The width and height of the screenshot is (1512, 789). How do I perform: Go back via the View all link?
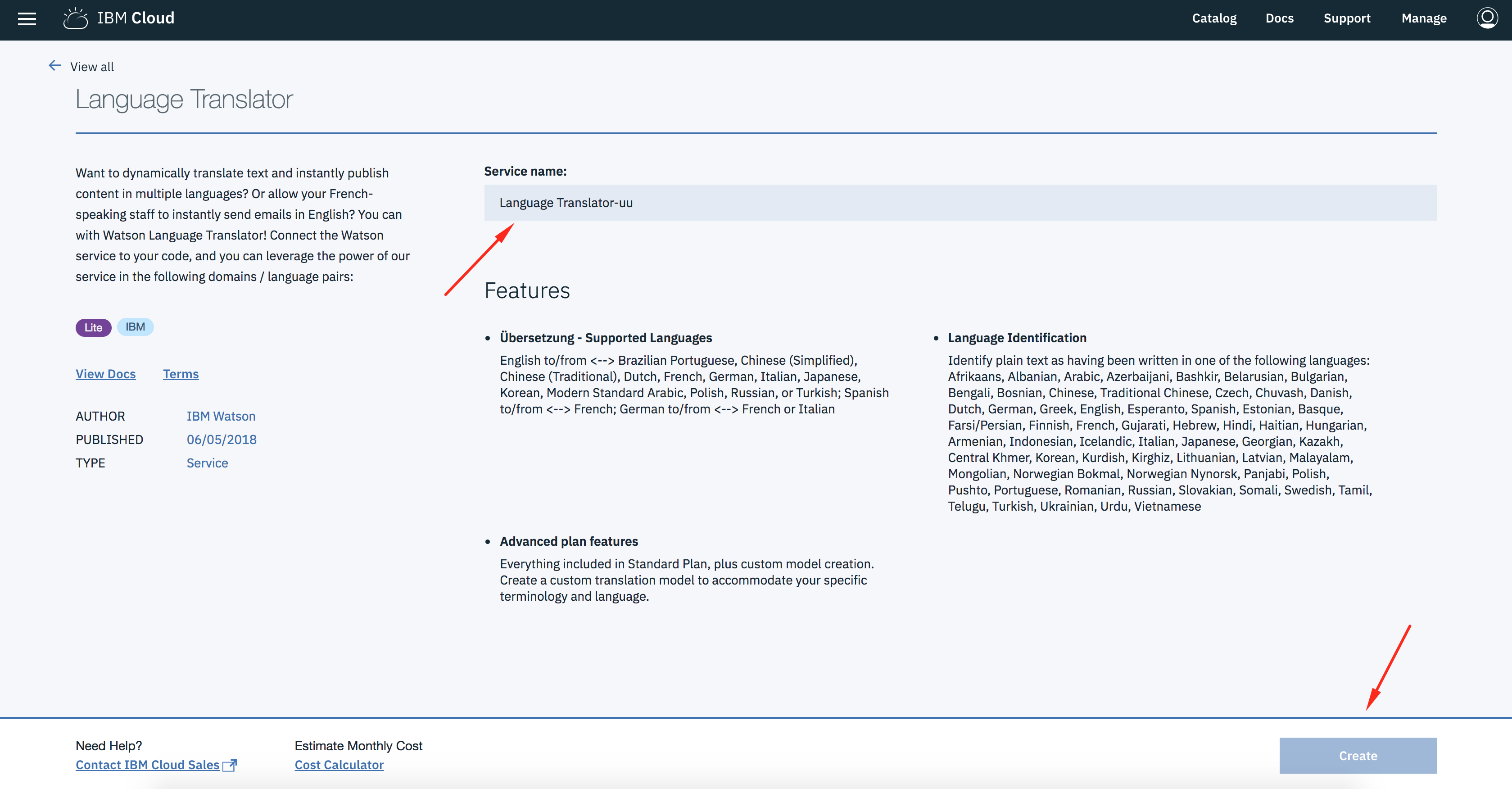(x=92, y=67)
